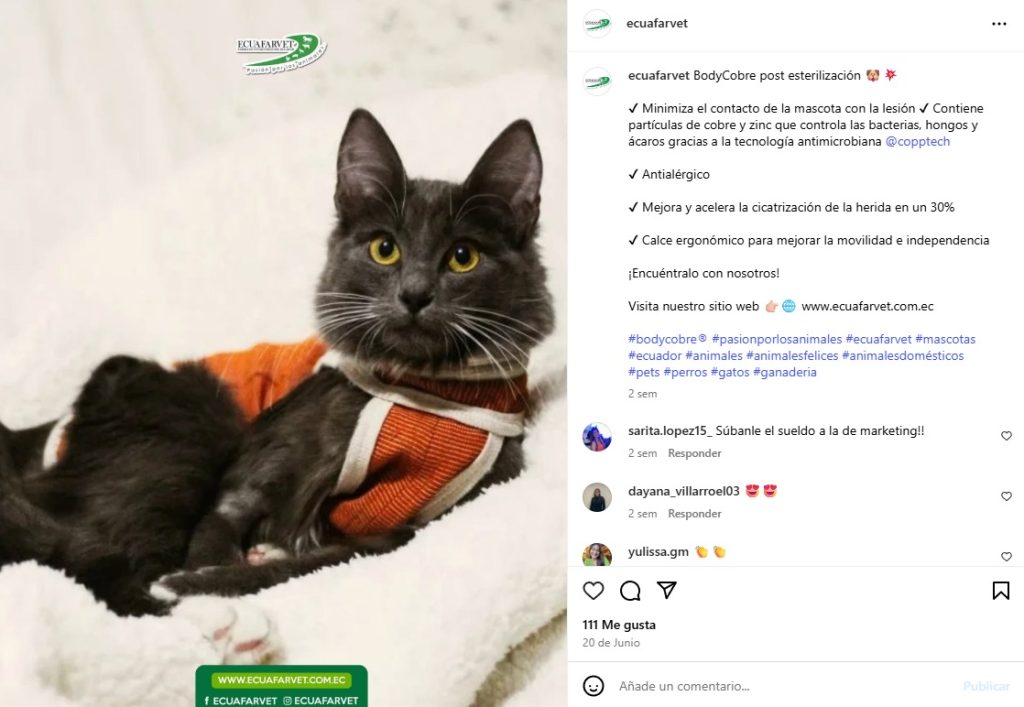Open ecuafarvet profile picture in header
Screen dimensions: 1024x707
tap(597, 24)
